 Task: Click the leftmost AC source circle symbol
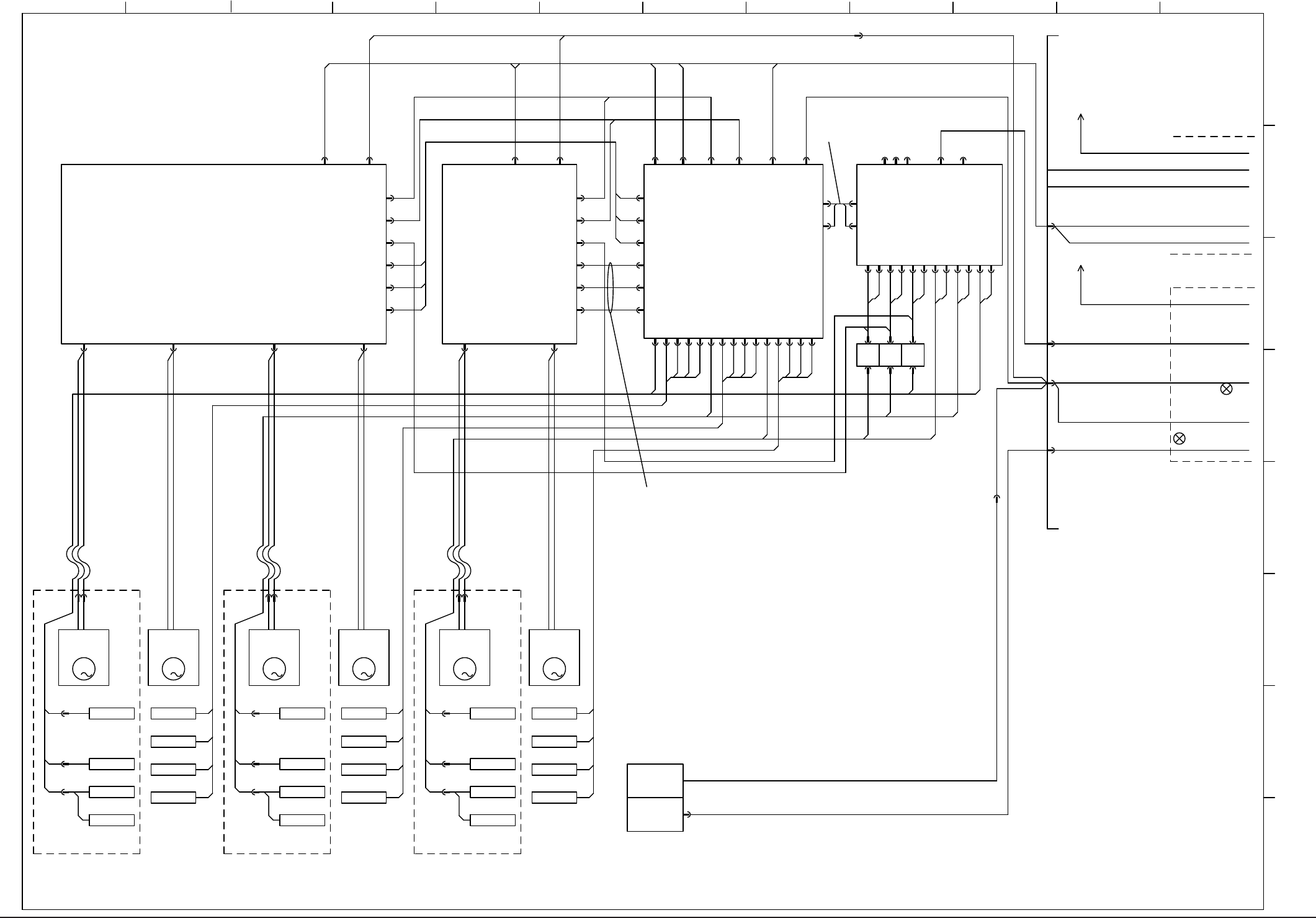coord(83,670)
